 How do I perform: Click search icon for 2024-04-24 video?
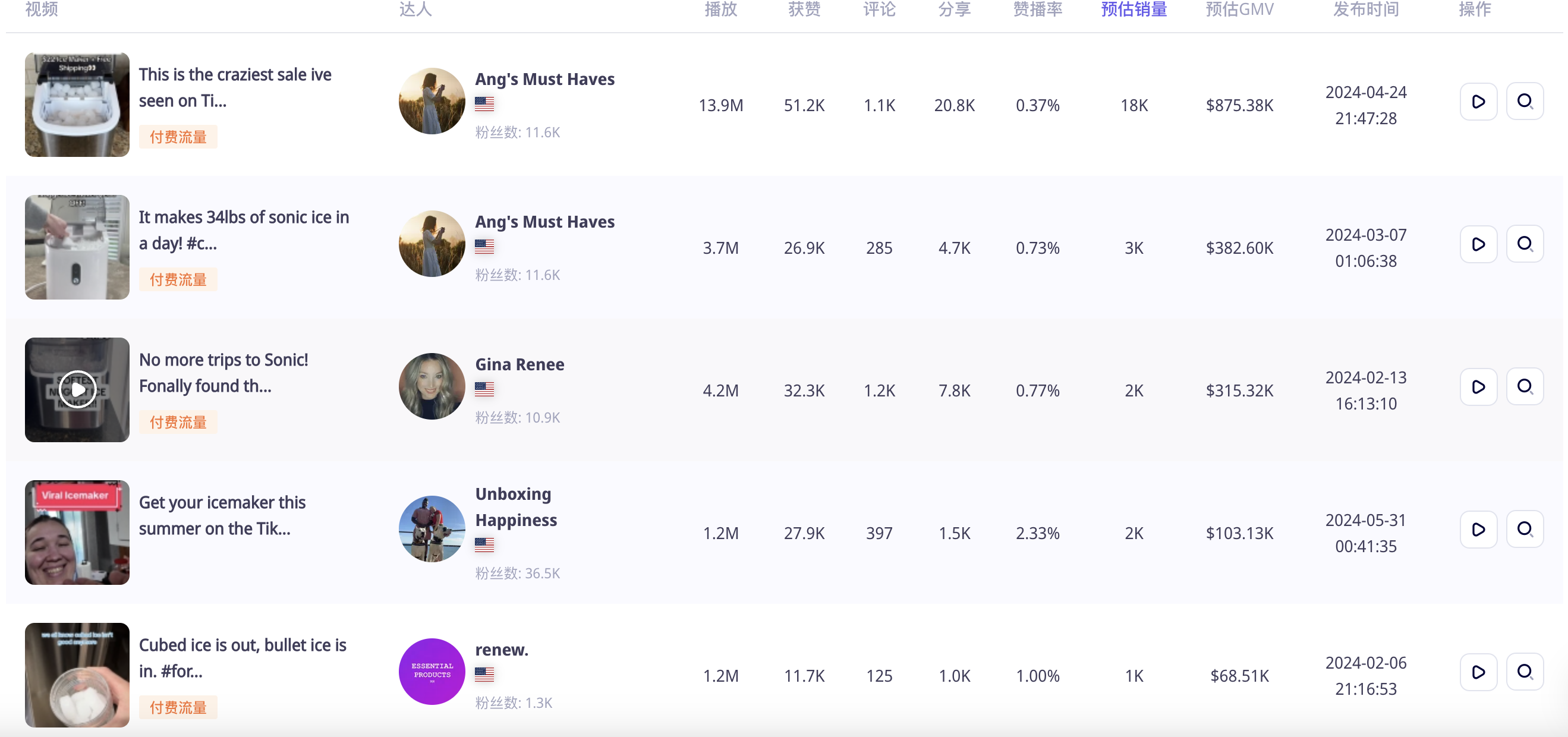coord(1524,102)
